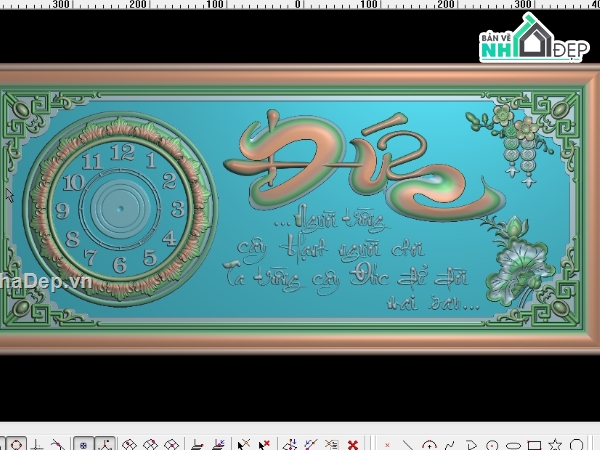Click the first surface point icon
The width and height of the screenshot is (600, 450).
[129, 445]
